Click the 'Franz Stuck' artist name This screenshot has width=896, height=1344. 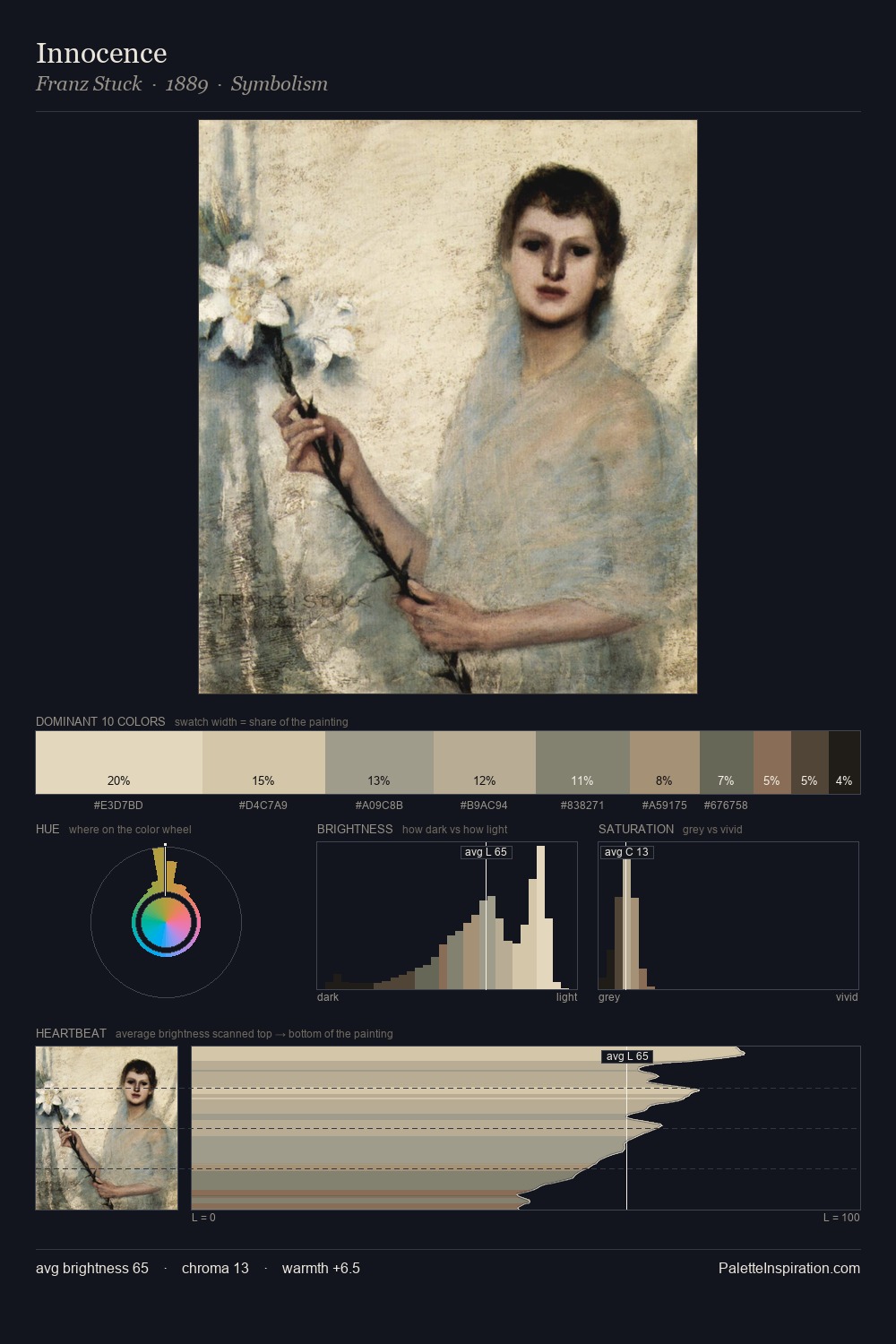[x=89, y=84]
